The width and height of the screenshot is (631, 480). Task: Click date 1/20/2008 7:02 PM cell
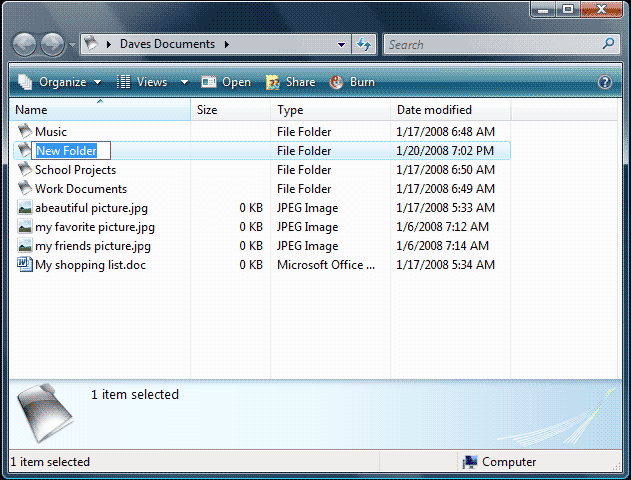point(445,150)
